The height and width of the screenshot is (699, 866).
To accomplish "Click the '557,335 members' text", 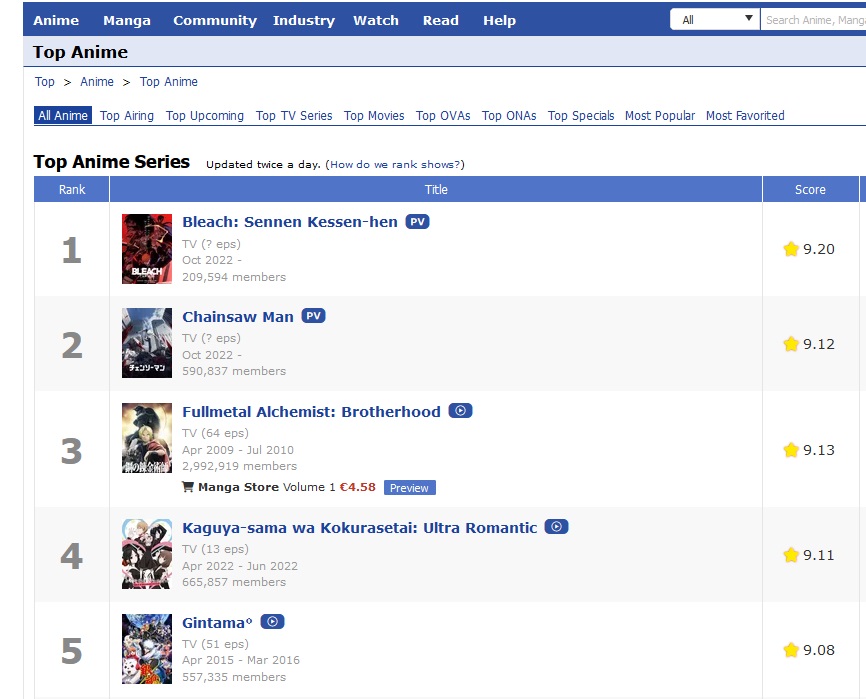I will pyautogui.click(x=234, y=677).
